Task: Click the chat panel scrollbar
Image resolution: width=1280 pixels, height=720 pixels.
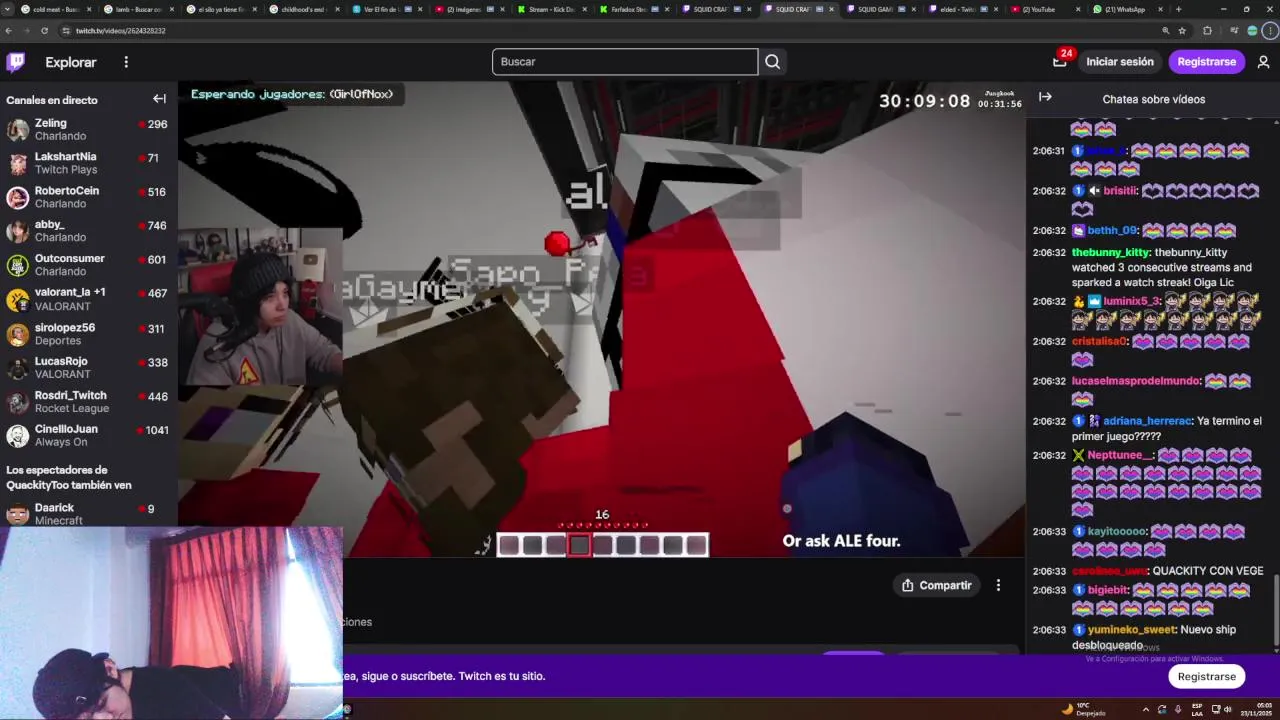Action: (1275, 608)
